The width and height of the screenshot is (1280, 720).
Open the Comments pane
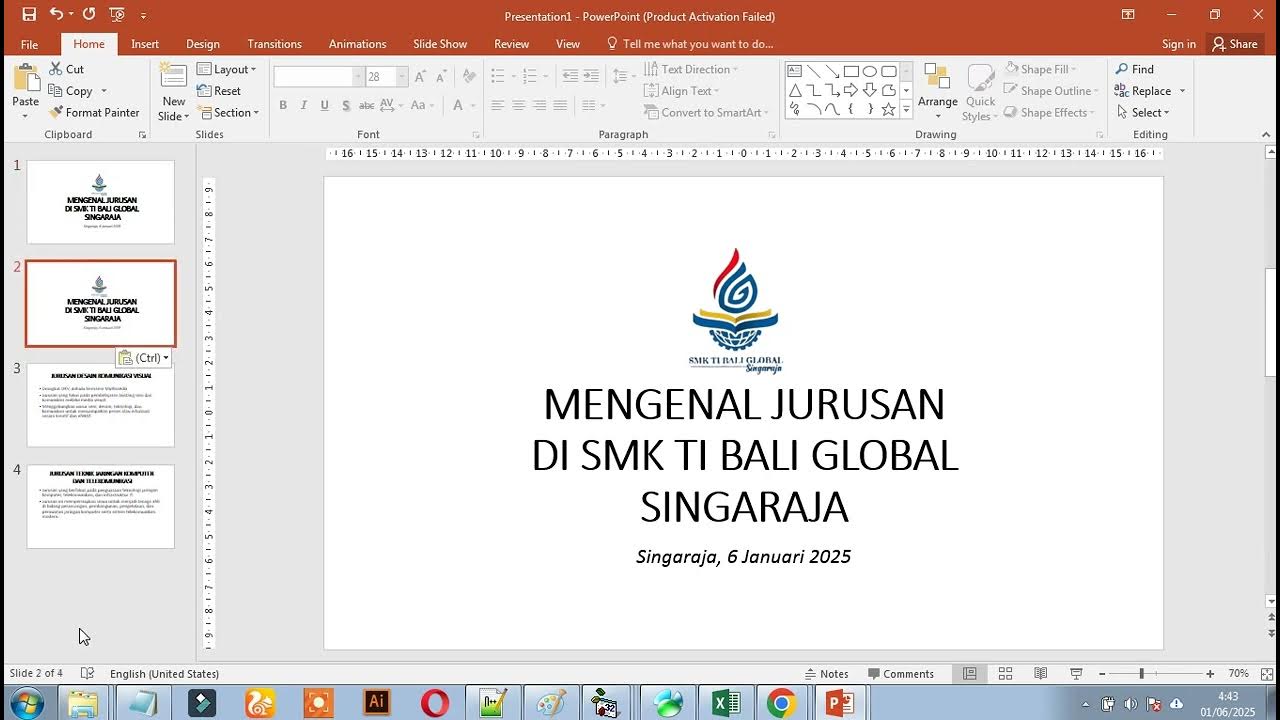pos(901,674)
